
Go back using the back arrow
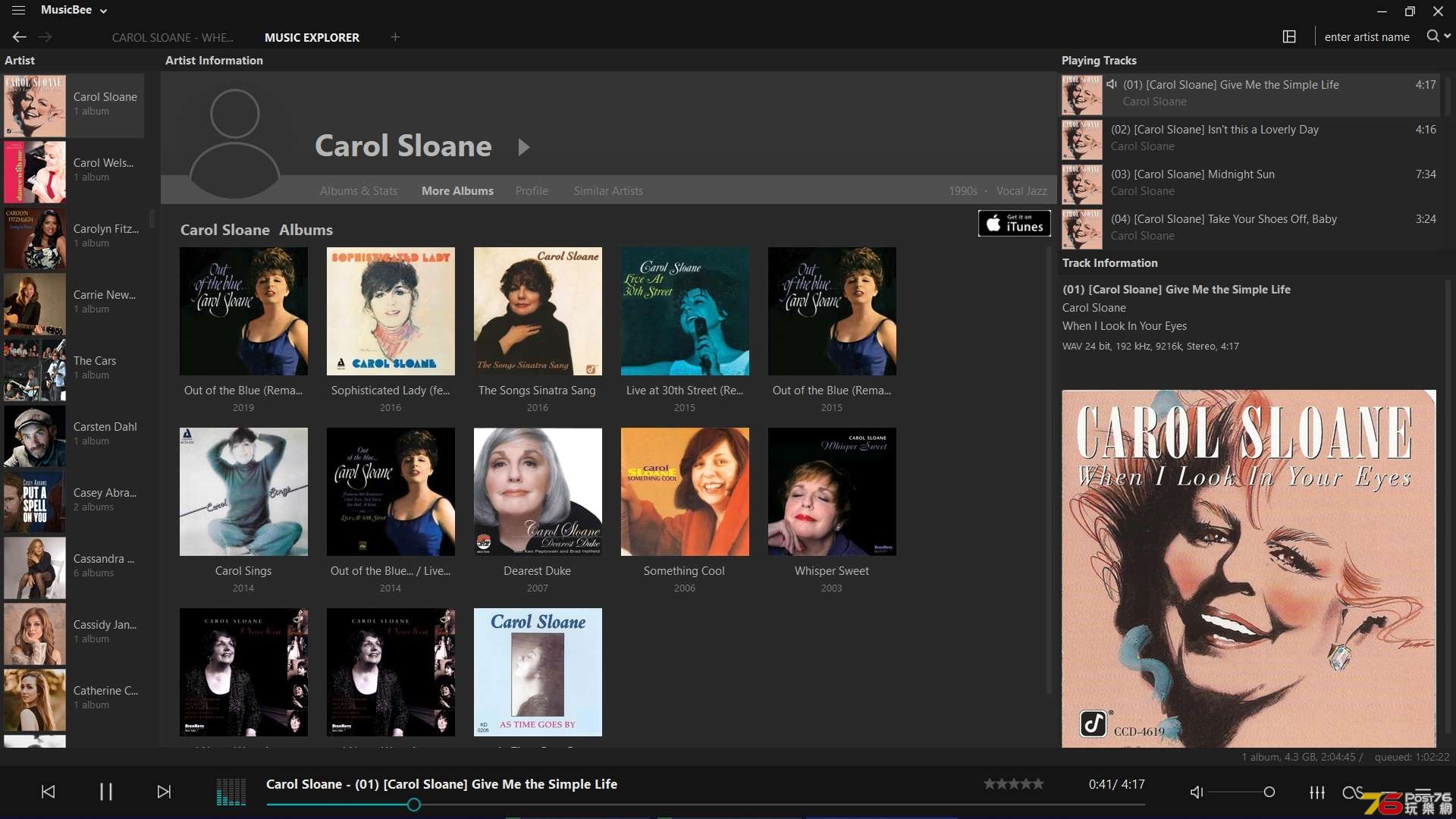[20, 36]
